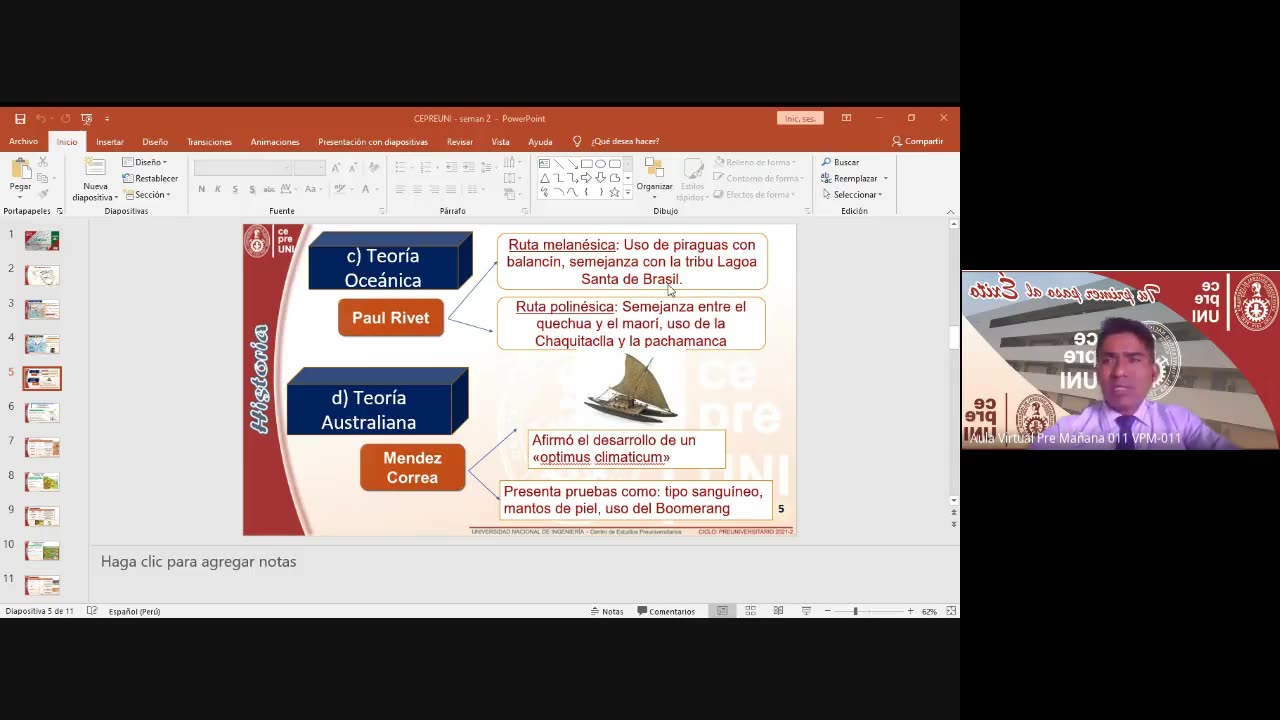Click the Español (Perú) language indicator

[134, 611]
